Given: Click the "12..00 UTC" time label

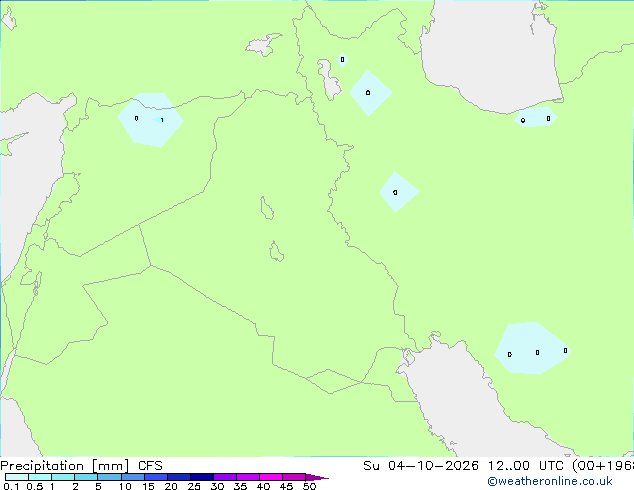Looking at the screenshot, I should coord(525,466).
